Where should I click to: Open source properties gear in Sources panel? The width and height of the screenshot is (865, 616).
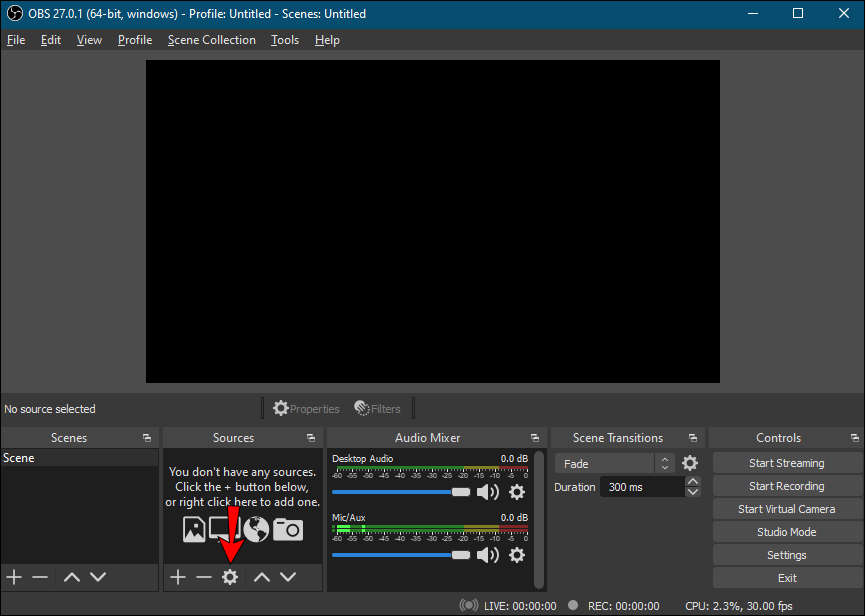pos(230,577)
